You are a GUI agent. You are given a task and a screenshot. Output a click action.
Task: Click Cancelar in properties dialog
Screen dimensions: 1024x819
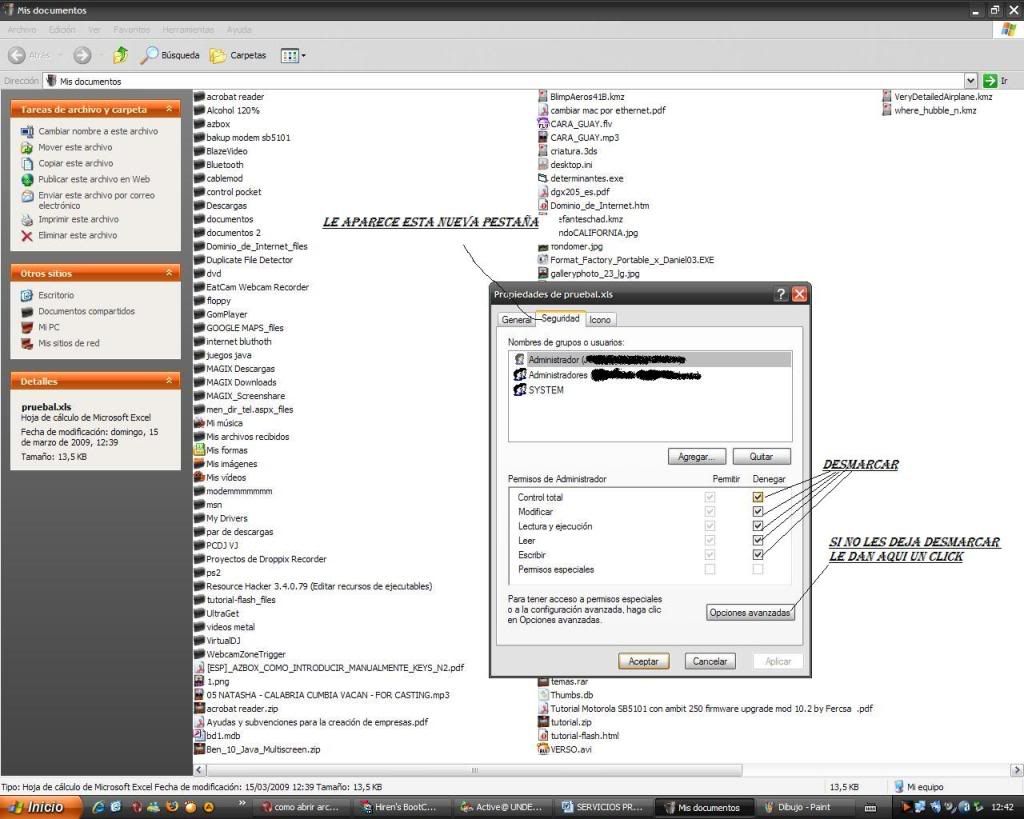(710, 662)
